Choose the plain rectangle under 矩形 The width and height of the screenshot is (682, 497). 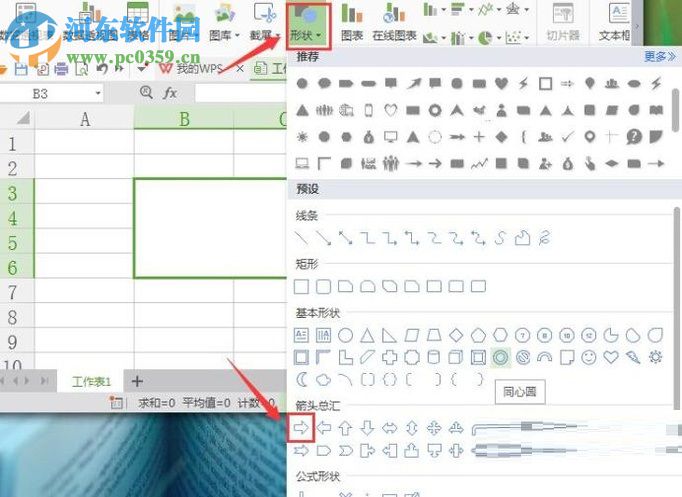tap(301, 287)
